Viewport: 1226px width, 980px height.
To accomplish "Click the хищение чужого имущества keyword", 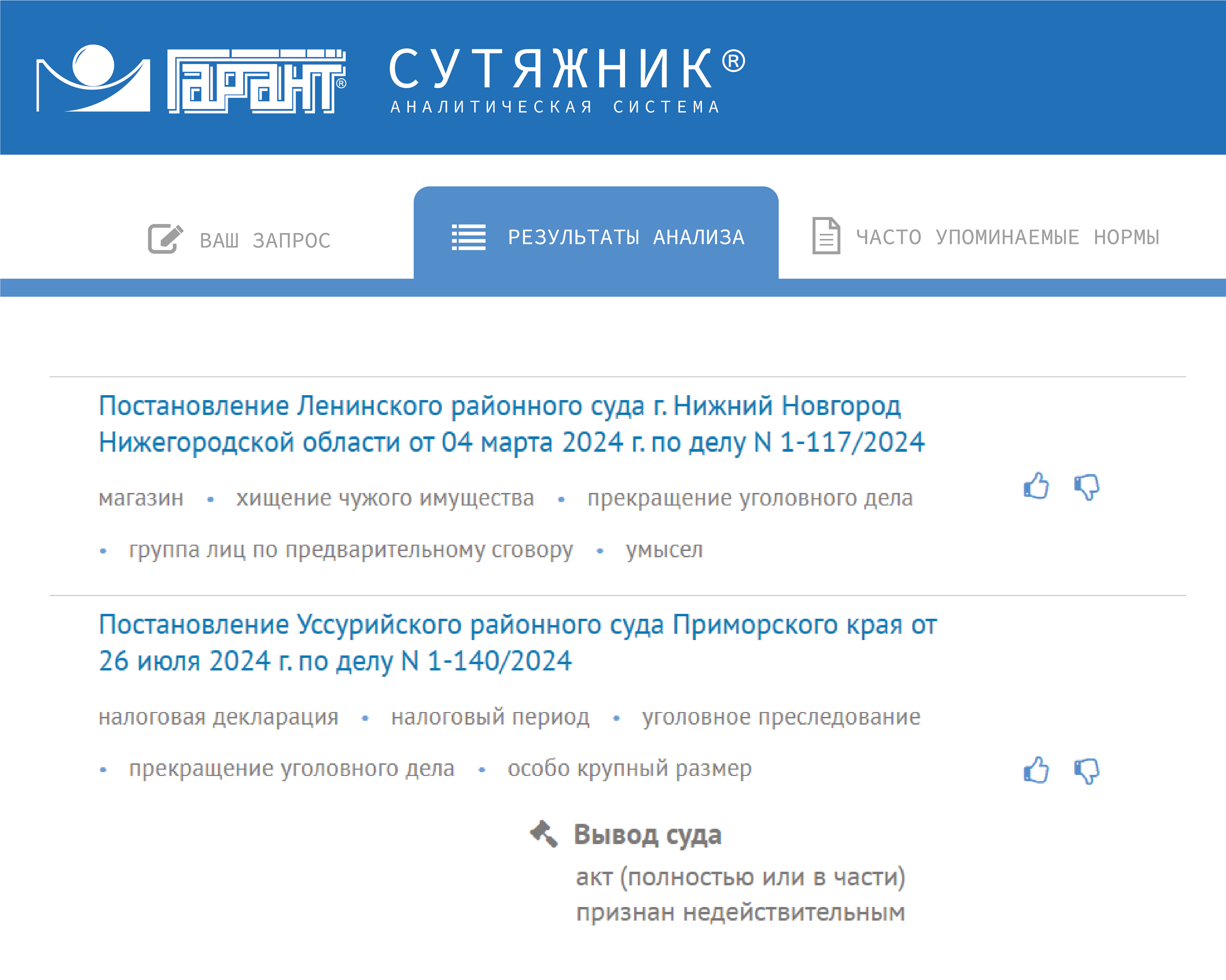I will (x=385, y=498).
